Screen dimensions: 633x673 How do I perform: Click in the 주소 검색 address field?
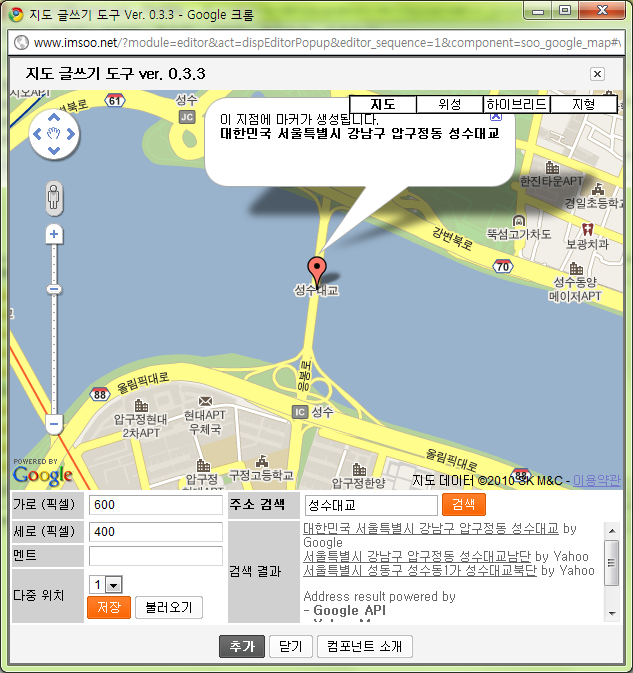click(x=371, y=505)
